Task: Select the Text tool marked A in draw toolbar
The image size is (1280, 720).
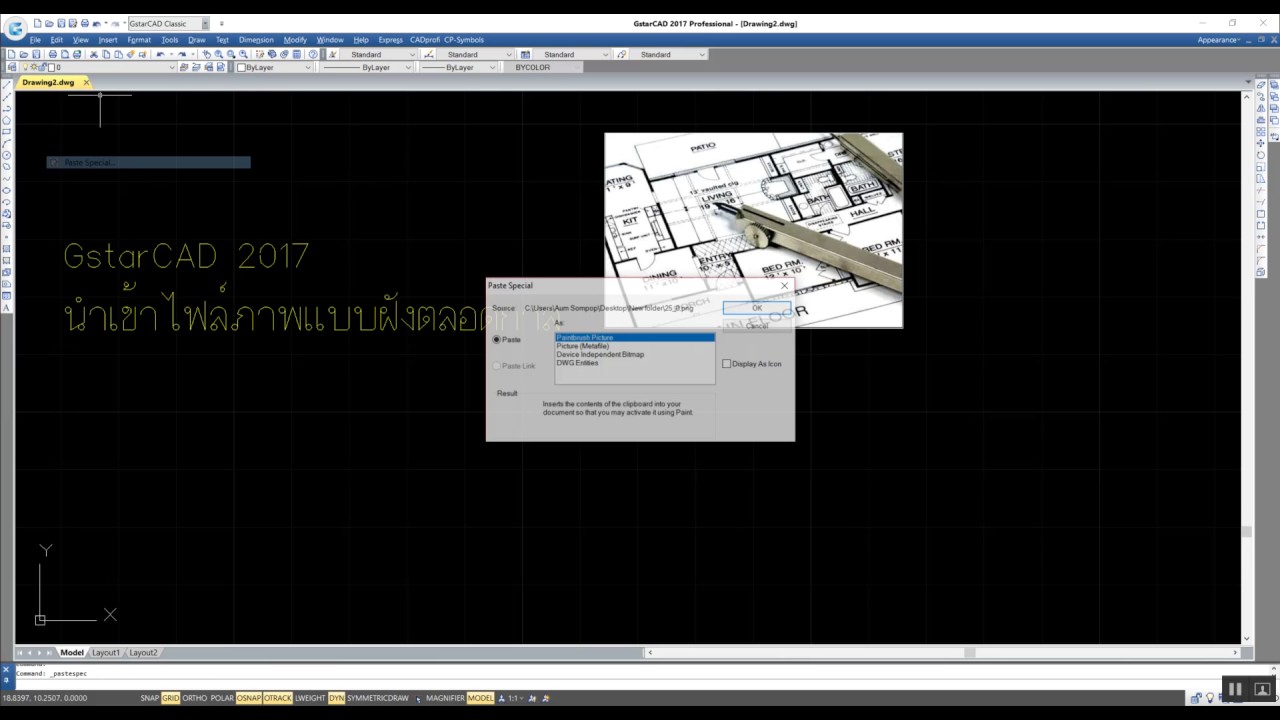Action: 7,307
